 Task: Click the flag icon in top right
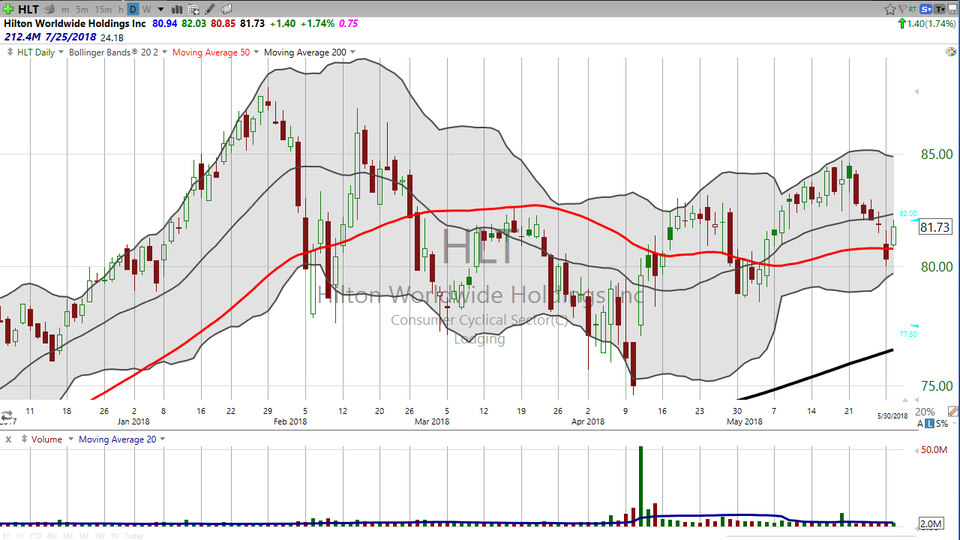point(902,9)
